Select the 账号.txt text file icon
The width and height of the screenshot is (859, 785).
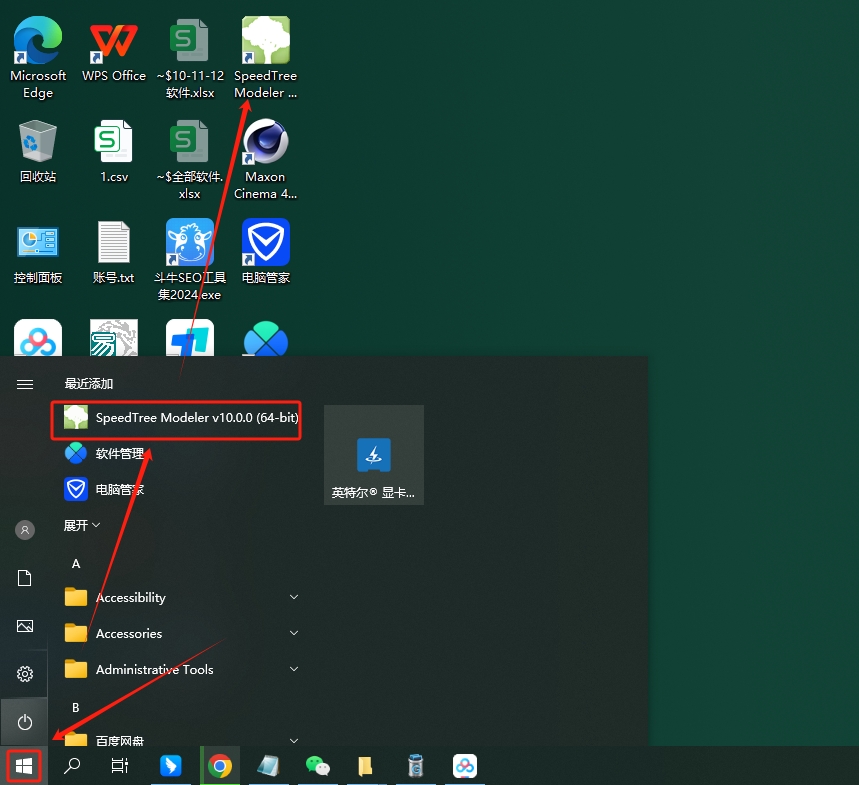tap(114, 253)
